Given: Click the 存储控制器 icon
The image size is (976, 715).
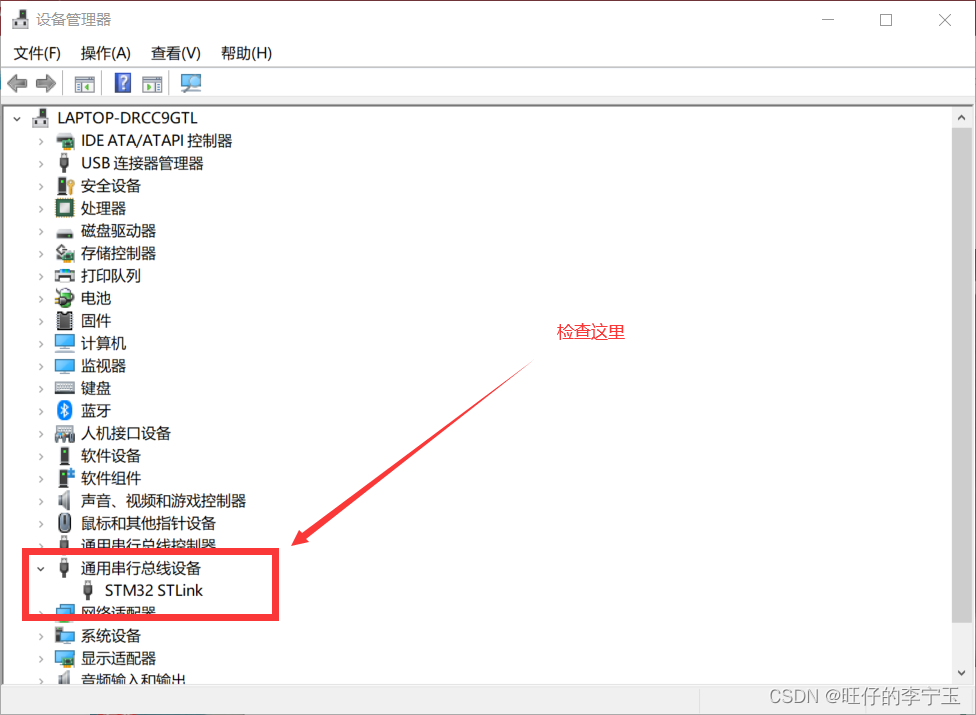Looking at the screenshot, I should pyautogui.click(x=65, y=253).
